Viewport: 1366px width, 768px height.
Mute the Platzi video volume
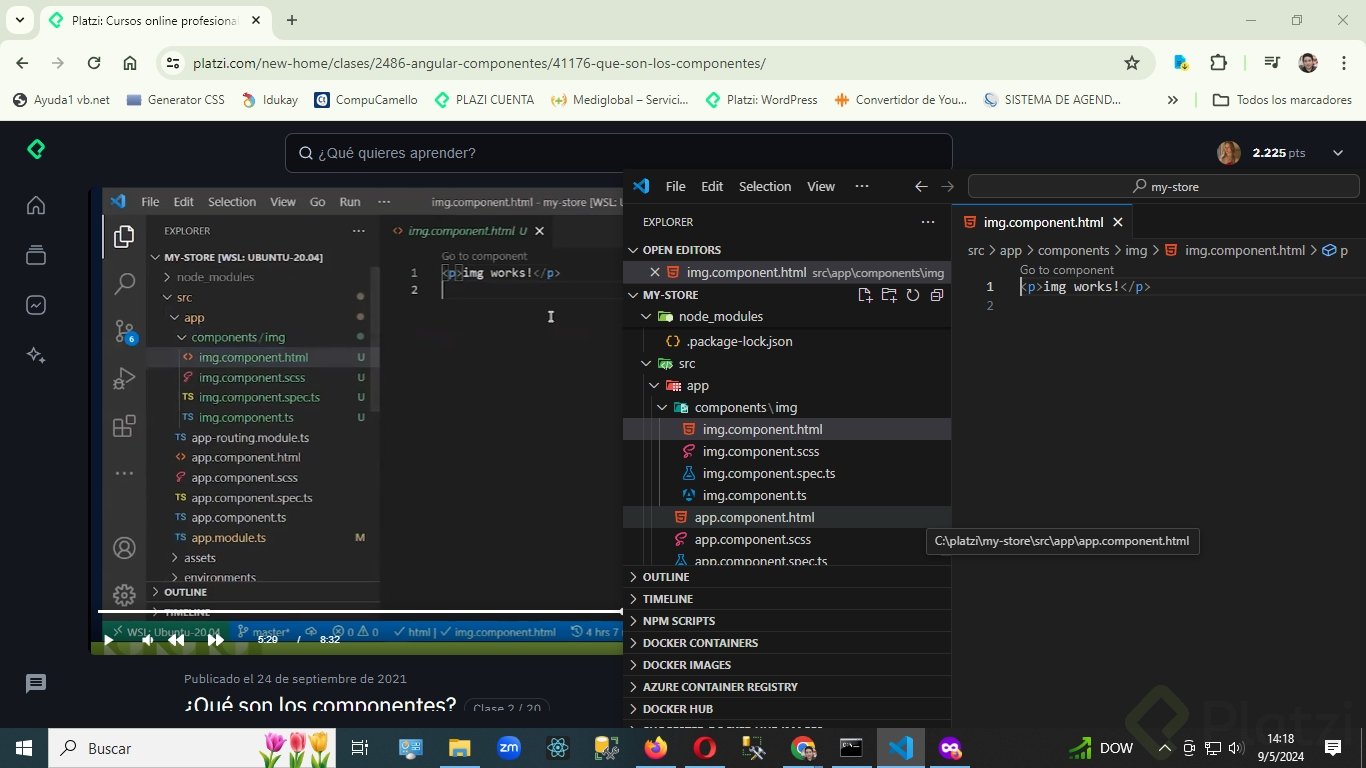point(146,640)
